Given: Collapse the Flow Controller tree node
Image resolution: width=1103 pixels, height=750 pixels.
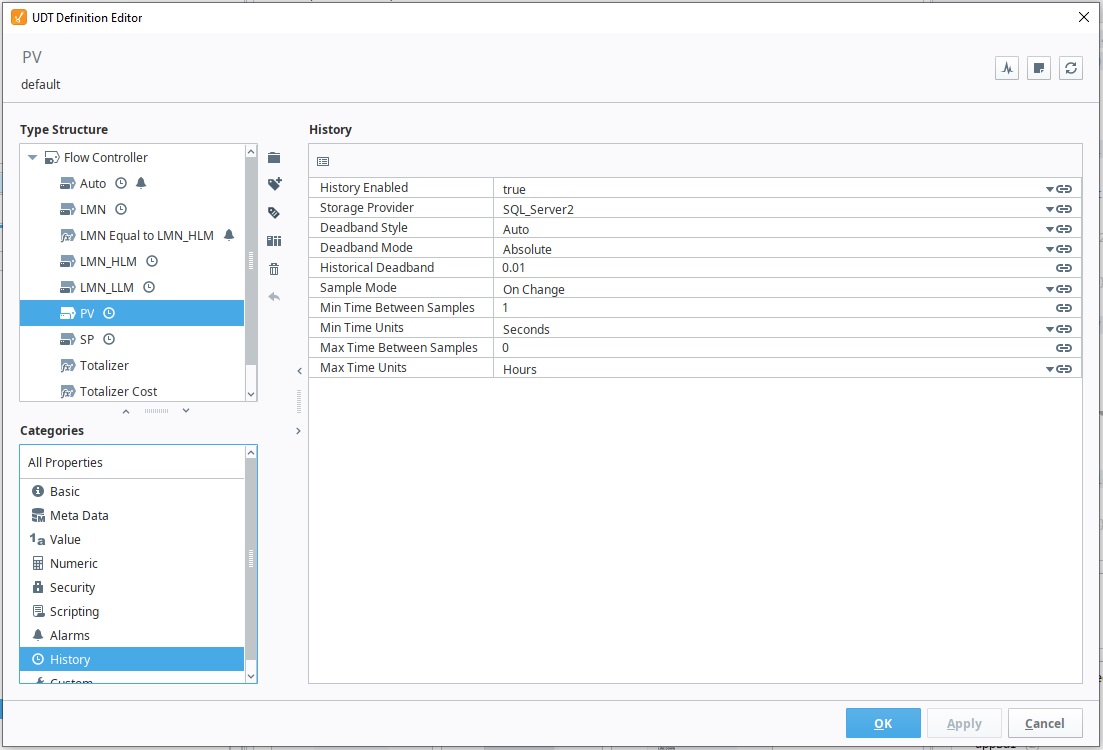Looking at the screenshot, I should pos(32,158).
